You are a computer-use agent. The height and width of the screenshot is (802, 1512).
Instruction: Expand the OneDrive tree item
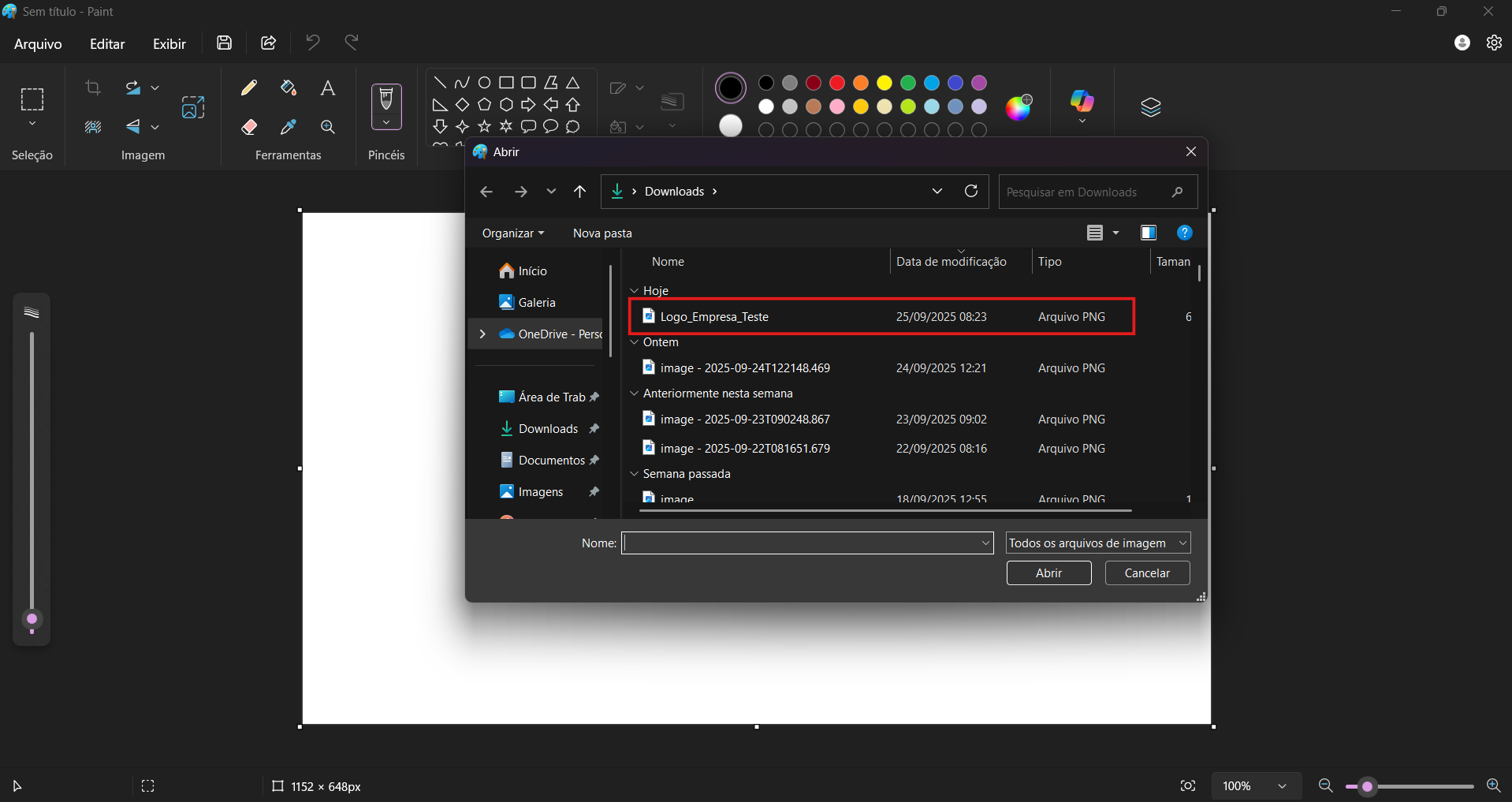click(482, 334)
